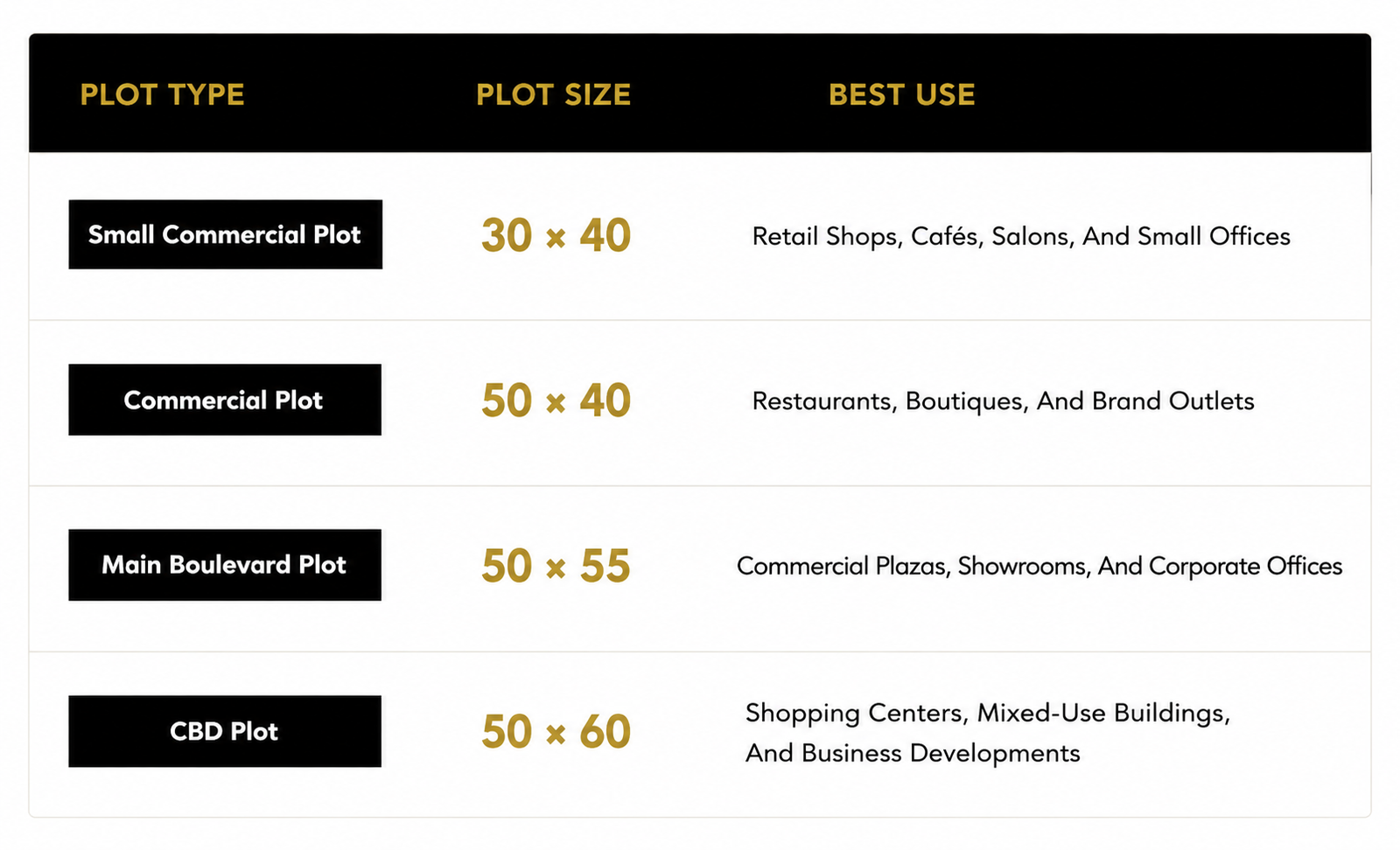Click the multiplication sign in 50 × 60
1400x850 pixels.
556,734
